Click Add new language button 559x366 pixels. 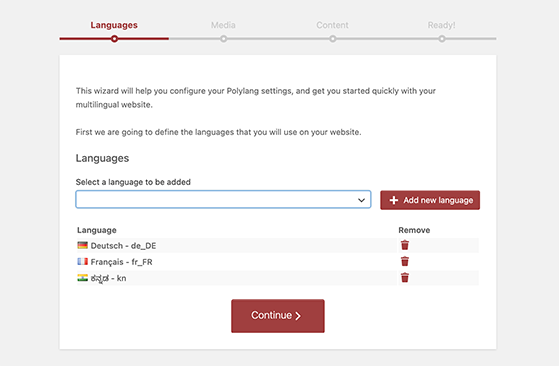click(x=430, y=200)
